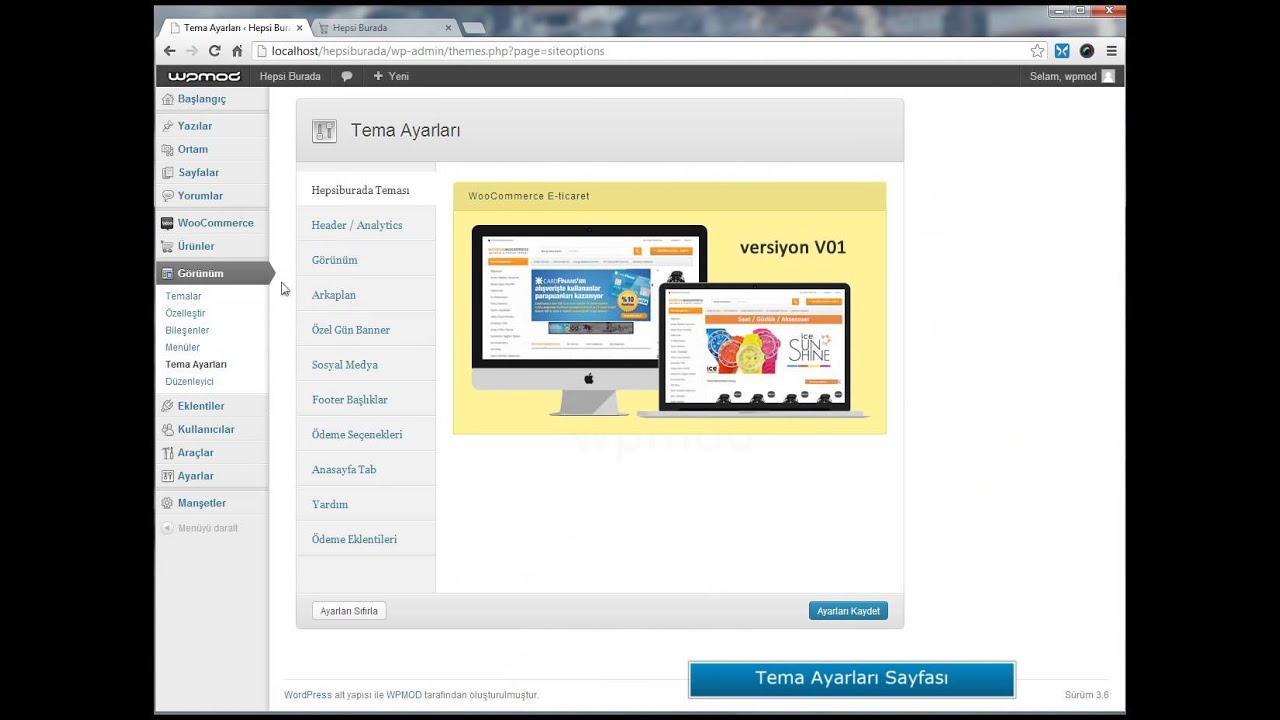Image resolution: width=1280 pixels, height=720 pixels.
Task: Click Hepsi Burada site name in admin bar
Action: (x=290, y=76)
